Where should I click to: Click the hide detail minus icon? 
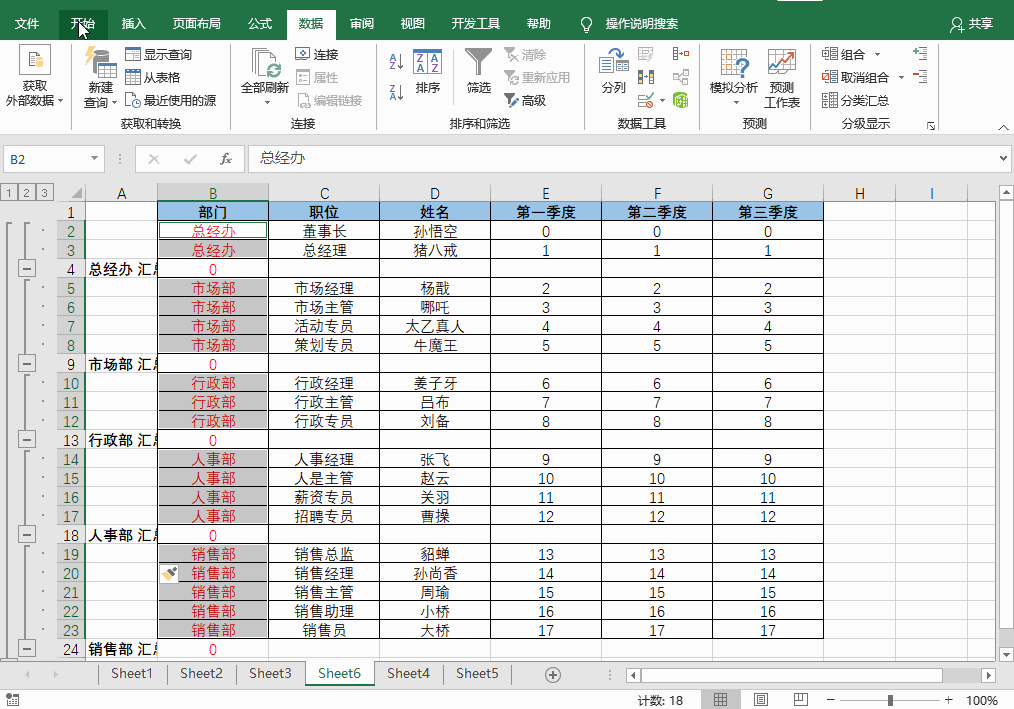pos(920,77)
